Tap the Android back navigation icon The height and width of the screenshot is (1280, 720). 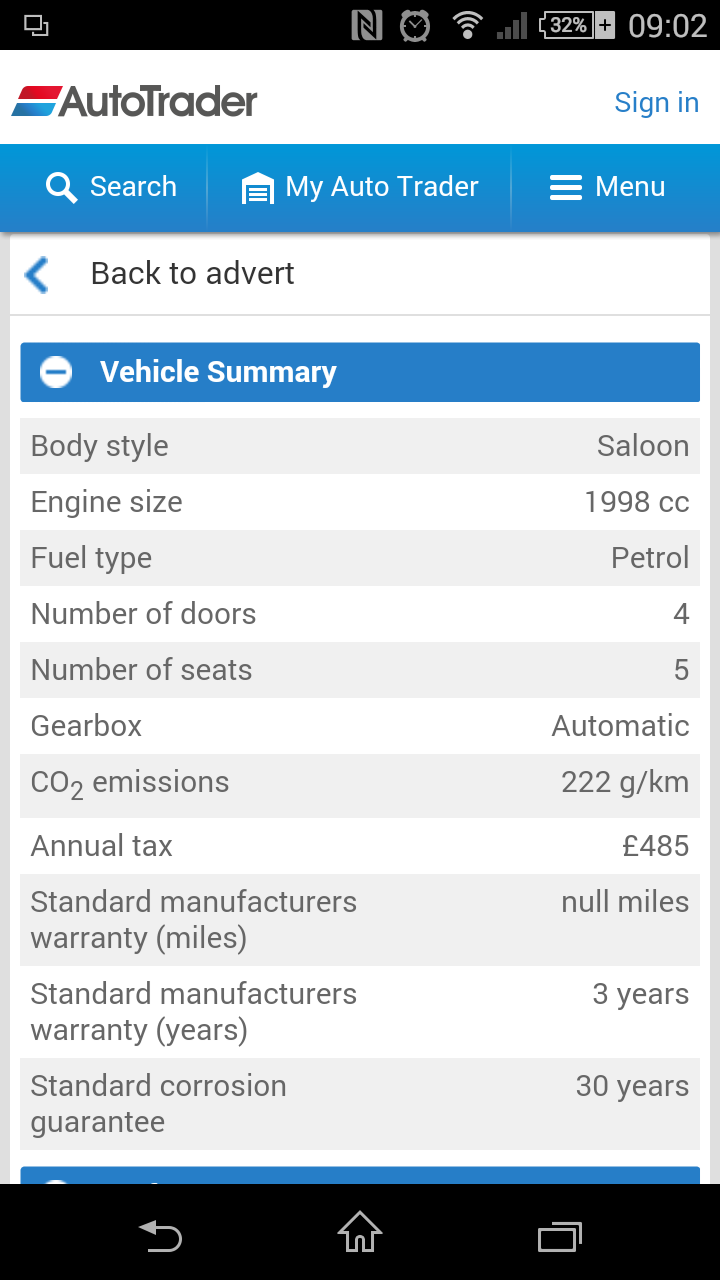point(160,1234)
